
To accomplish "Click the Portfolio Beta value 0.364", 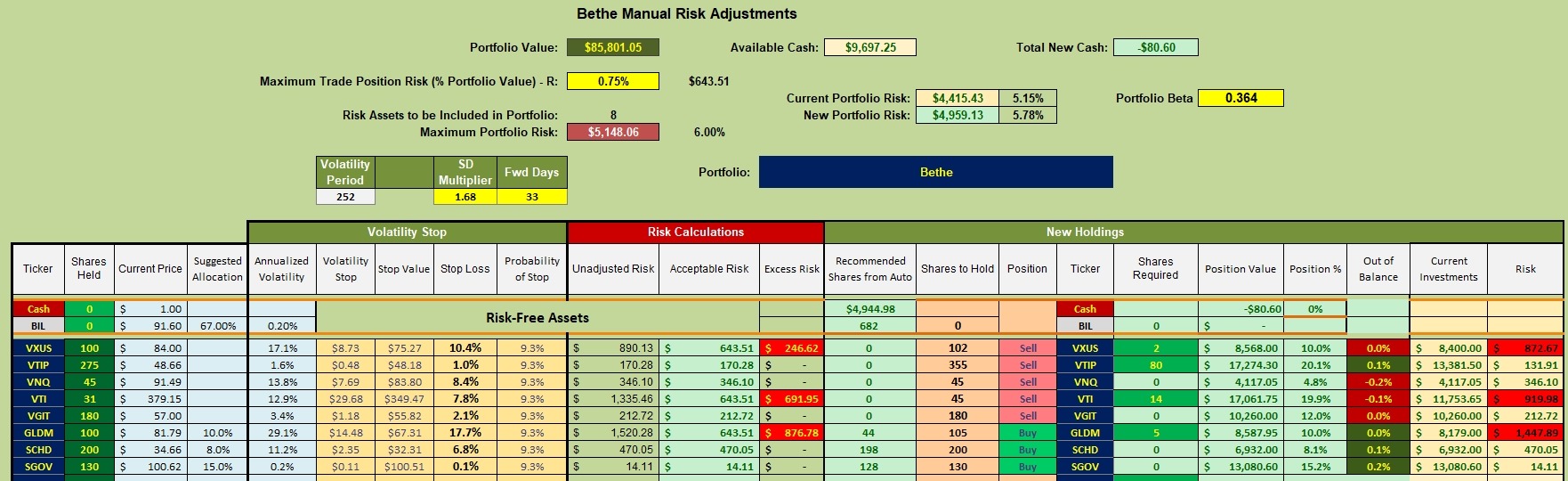I will click(1241, 98).
